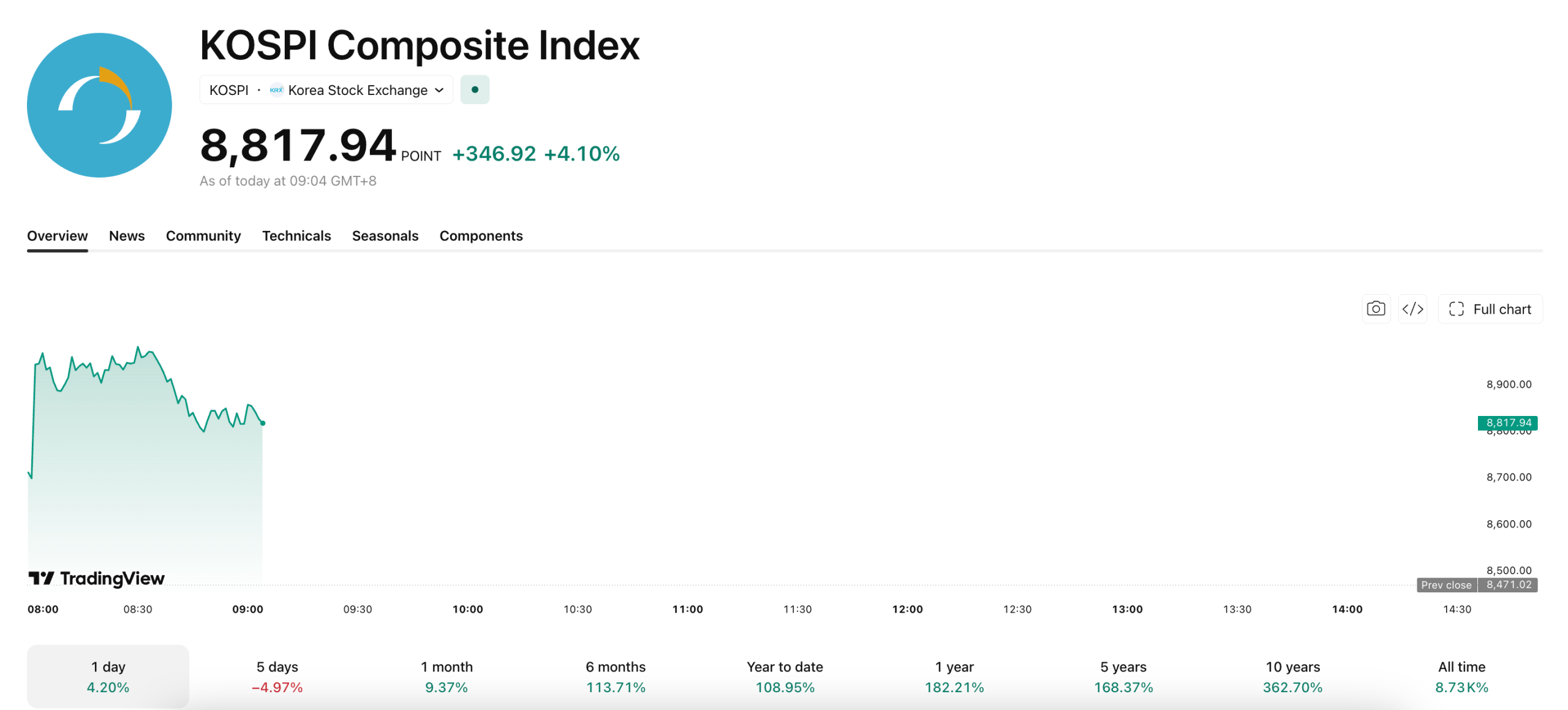
Task: Choose the 1 month range
Action: tap(447, 676)
